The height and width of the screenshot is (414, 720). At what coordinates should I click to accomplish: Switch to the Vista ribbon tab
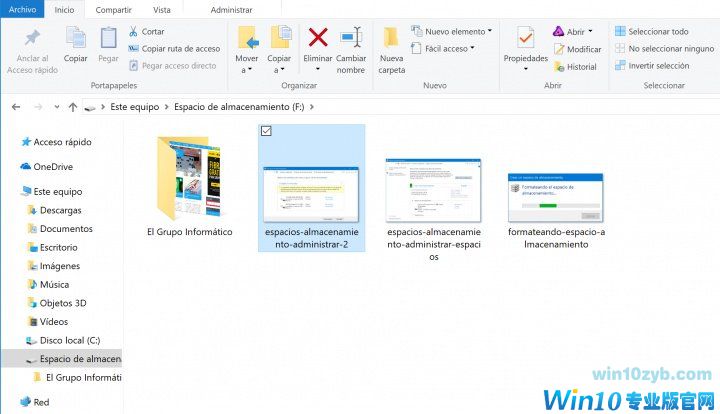click(x=162, y=10)
